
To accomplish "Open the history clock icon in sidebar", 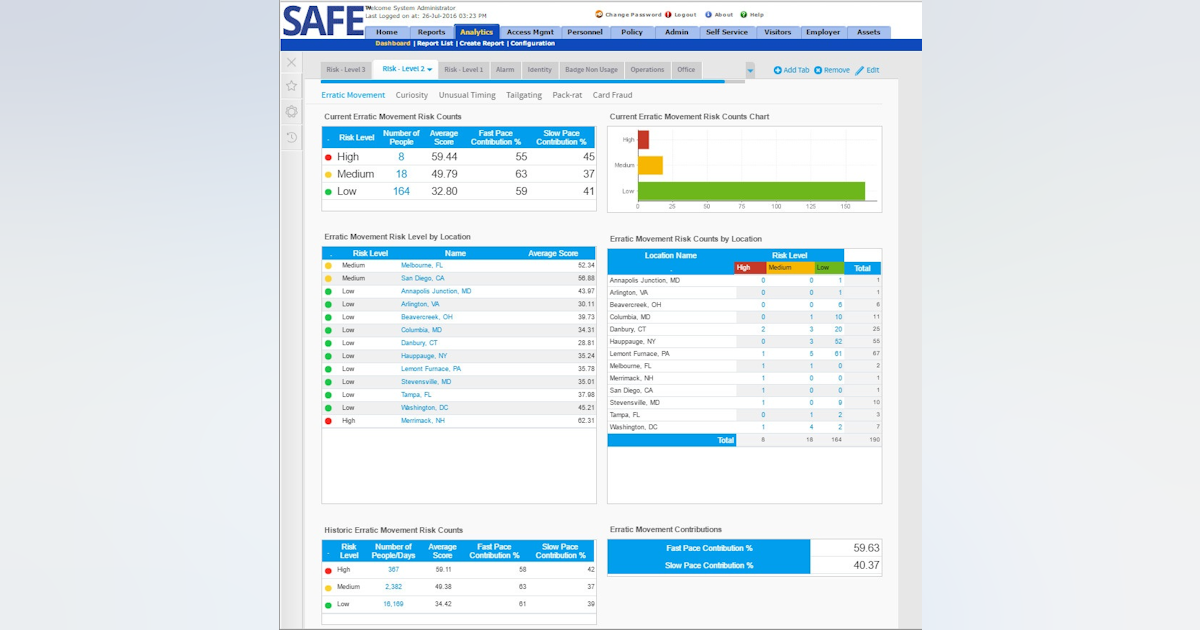I will [x=291, y=137].
